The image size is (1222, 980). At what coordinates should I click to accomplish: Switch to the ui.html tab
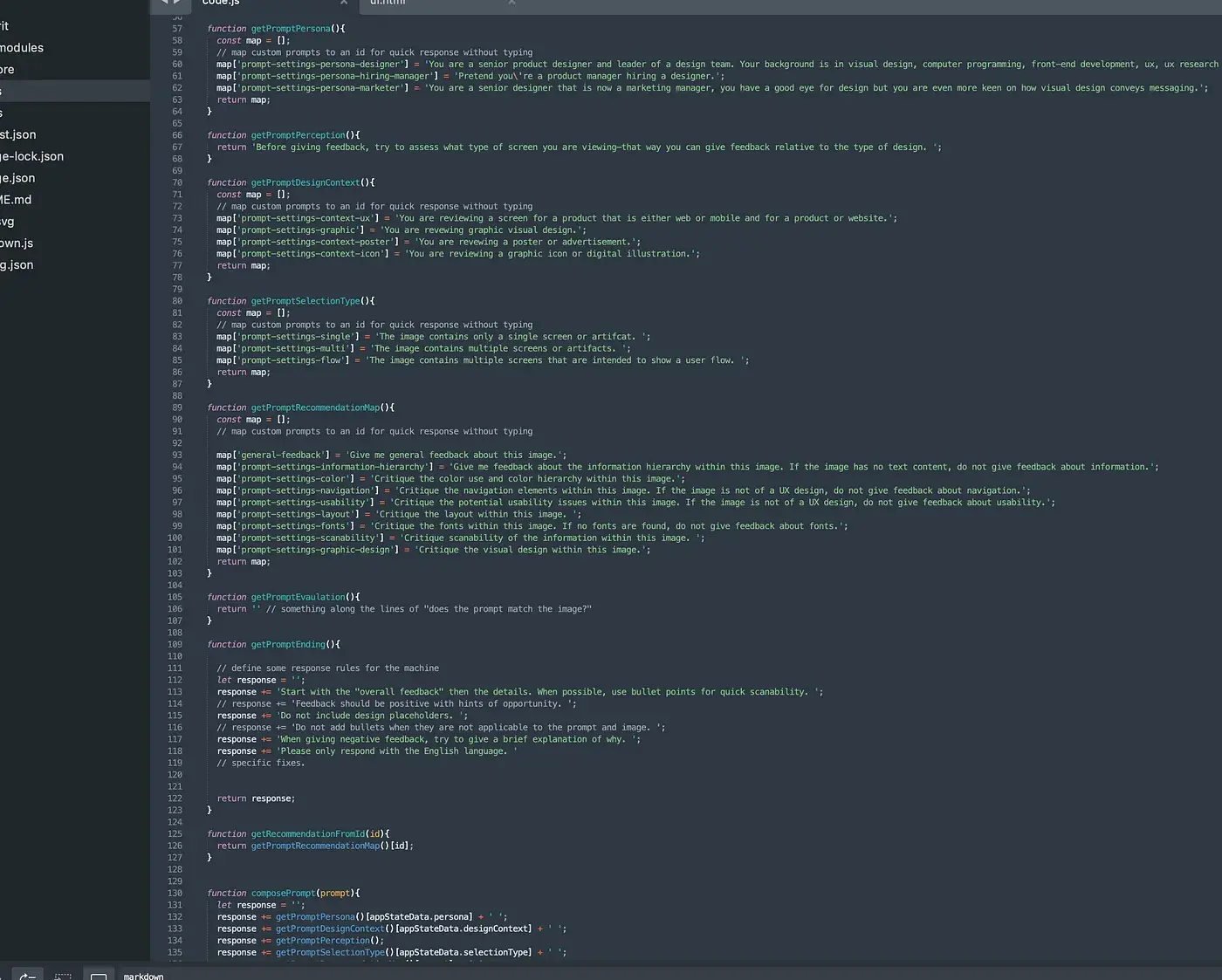tap(410, 3)
